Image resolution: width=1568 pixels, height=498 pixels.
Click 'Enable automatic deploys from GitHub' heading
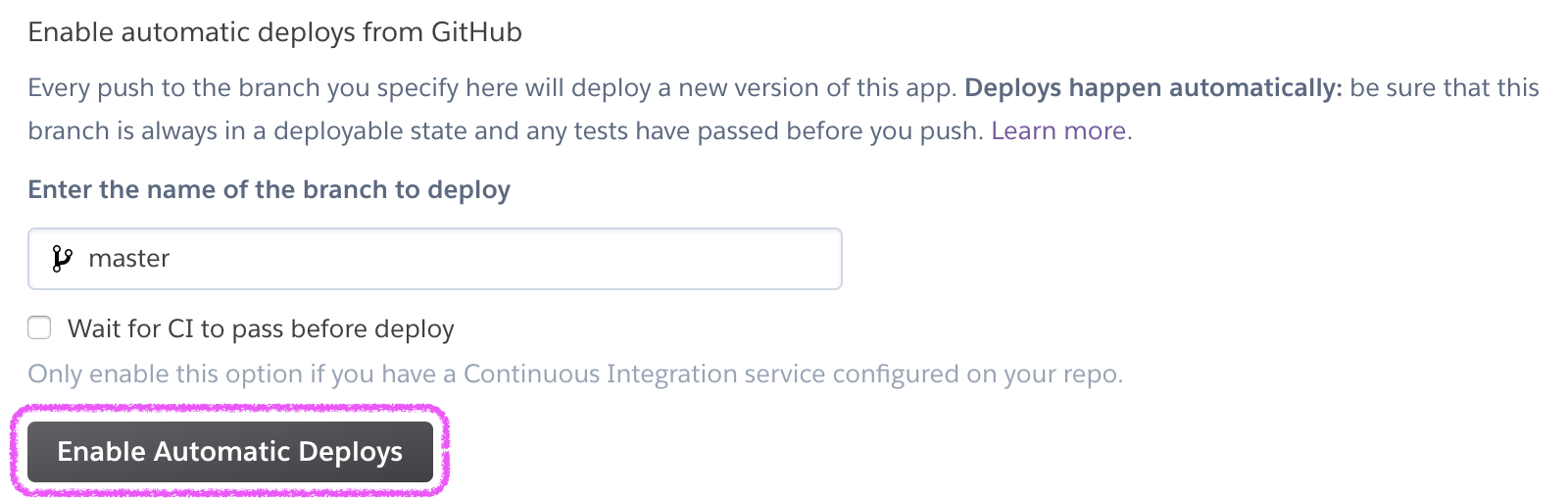pos(275,32)
